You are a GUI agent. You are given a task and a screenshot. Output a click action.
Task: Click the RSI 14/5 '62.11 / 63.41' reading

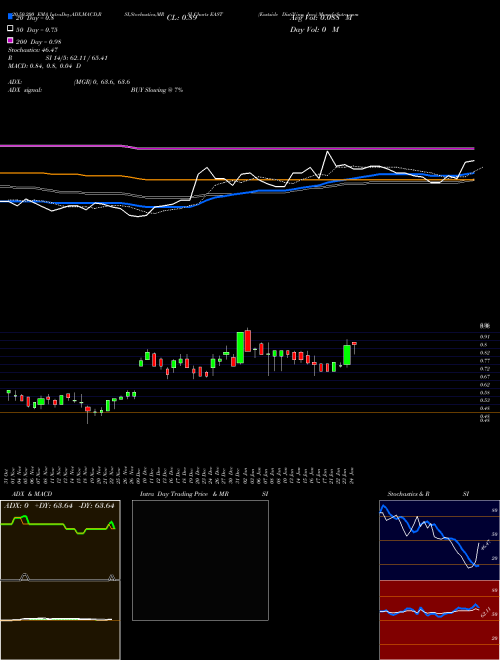(x=88, y=58)
